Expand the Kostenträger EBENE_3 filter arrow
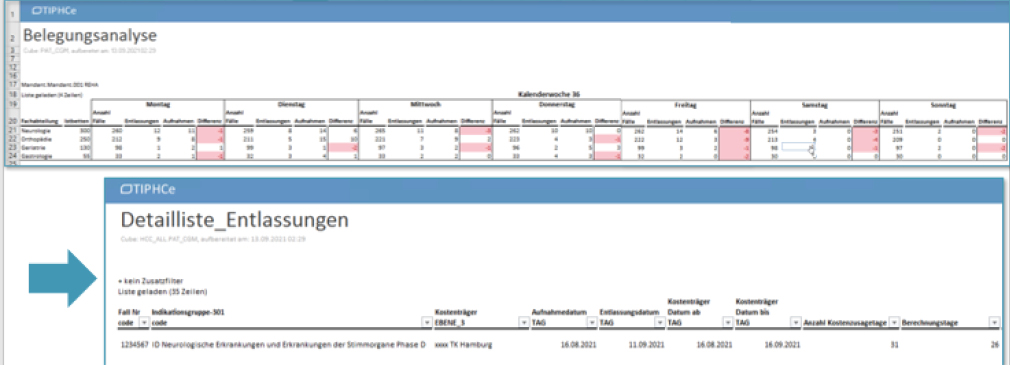 point(523,322)
